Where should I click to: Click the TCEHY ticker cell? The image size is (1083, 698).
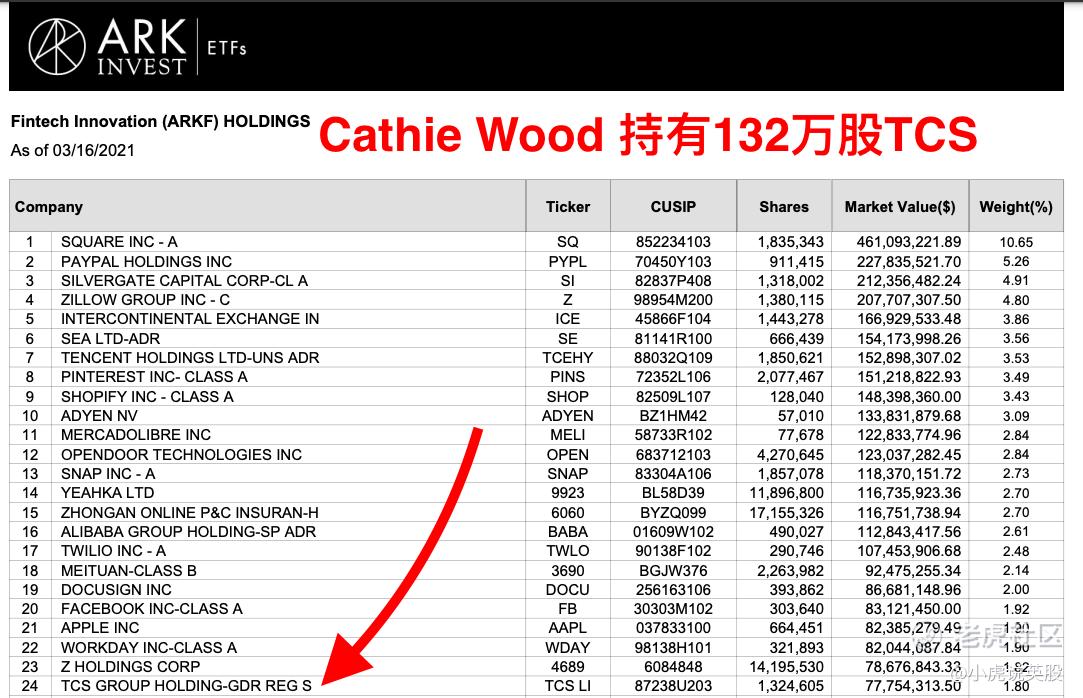pyautogui.click(x=568, y=358)
